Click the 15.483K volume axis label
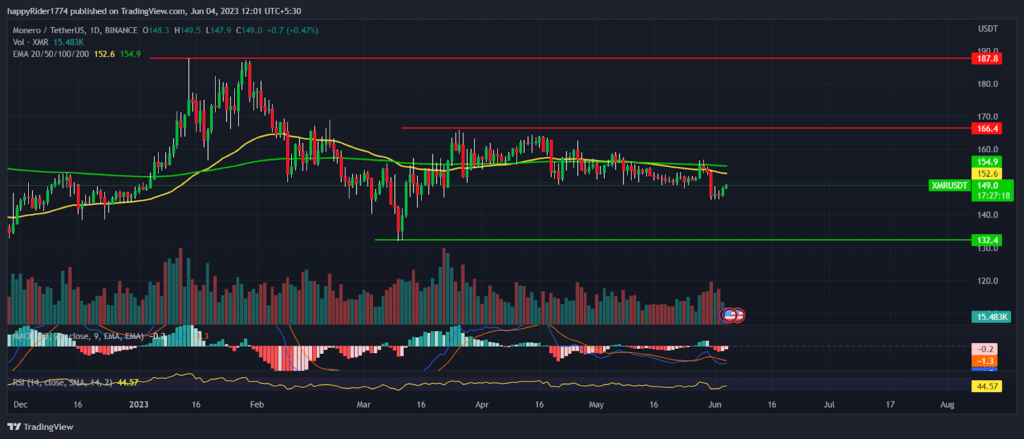Screen dimensions: 1024x439 click(991, 317)
